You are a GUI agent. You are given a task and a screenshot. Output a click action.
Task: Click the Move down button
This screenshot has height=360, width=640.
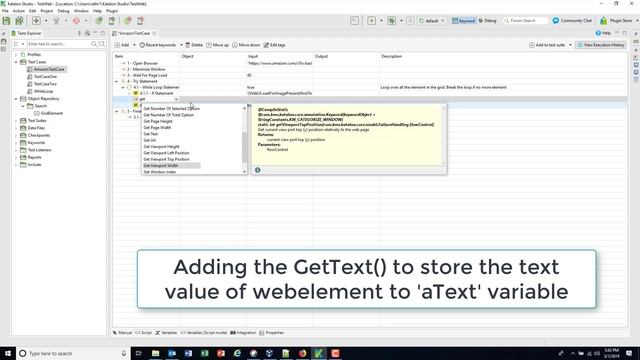(x=246, y=45)
